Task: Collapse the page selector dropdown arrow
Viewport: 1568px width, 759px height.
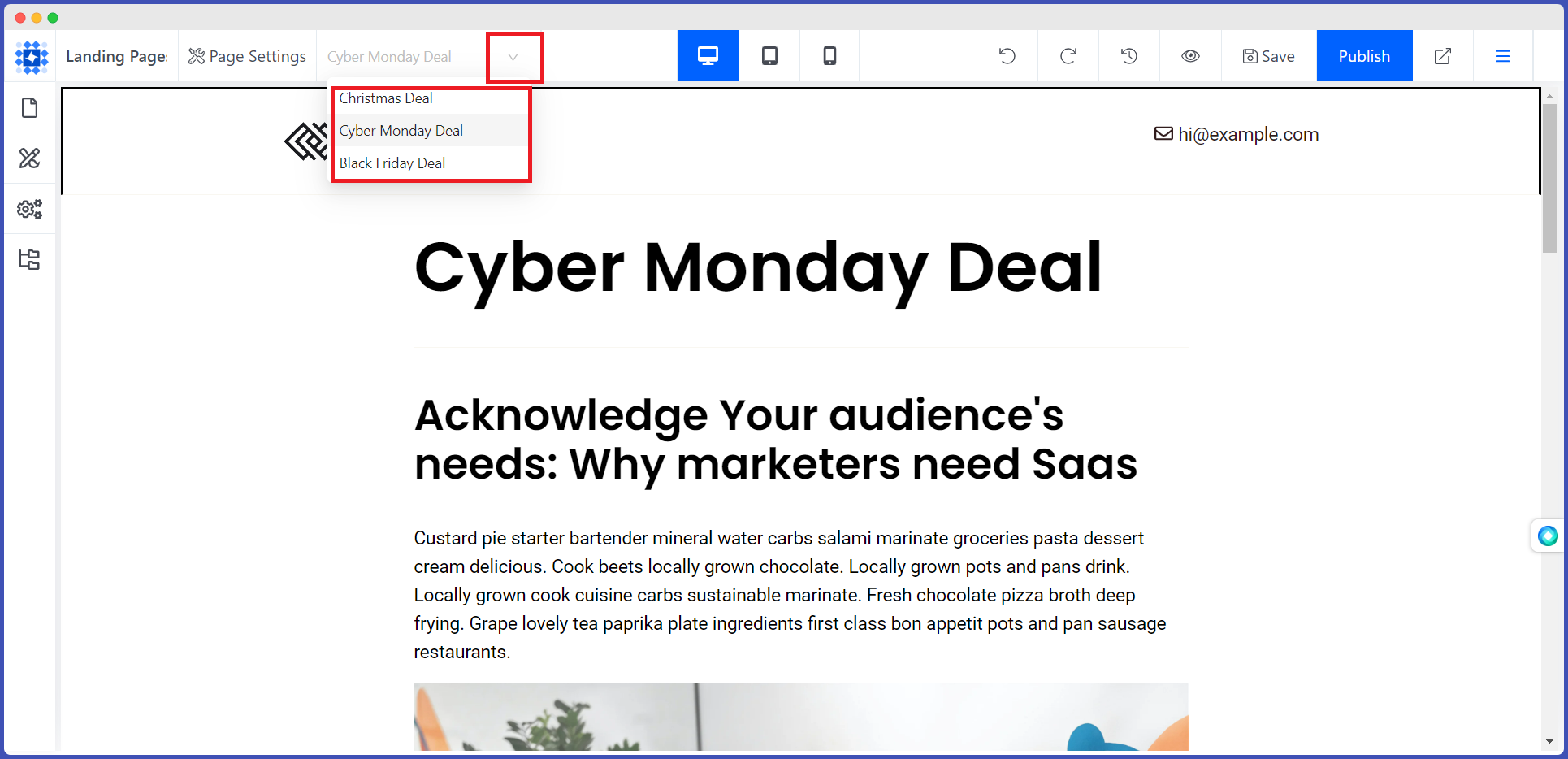Action: 513,57
